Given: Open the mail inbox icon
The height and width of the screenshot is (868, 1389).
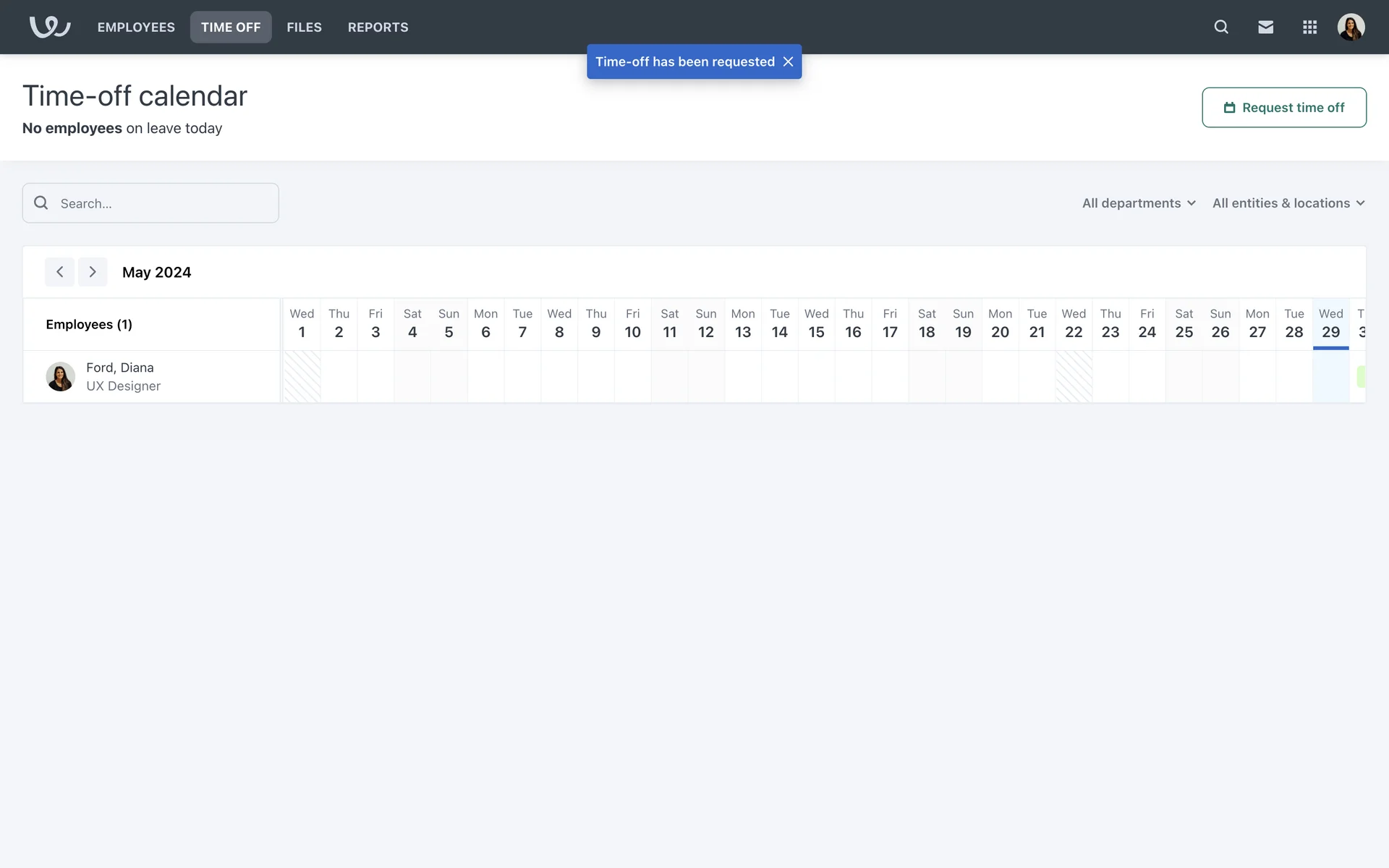Looking at the screenshot, I should coord(1265,27).
